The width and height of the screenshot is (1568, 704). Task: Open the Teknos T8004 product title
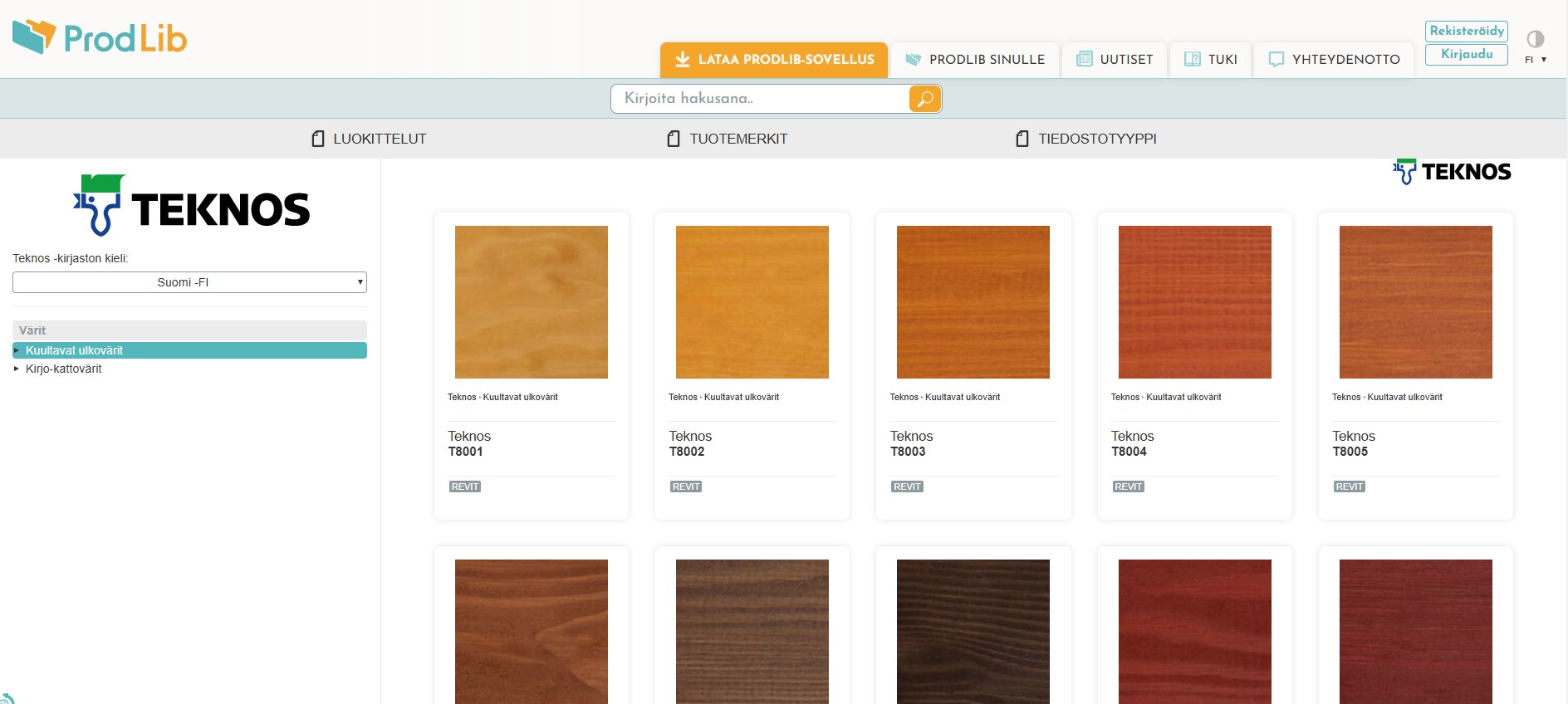pos(1133,443)
